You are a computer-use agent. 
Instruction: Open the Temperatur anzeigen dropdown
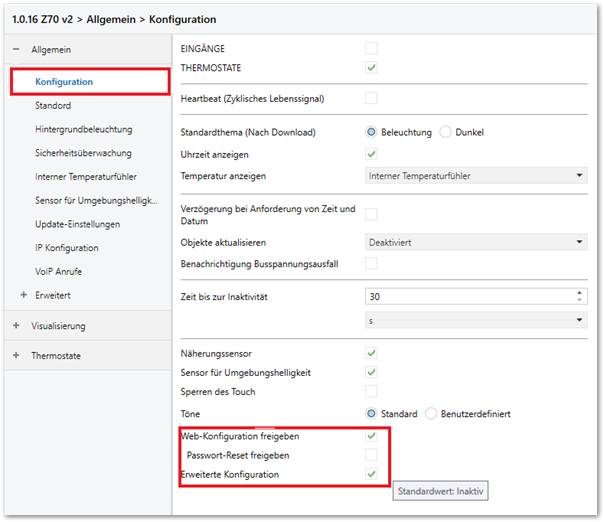pos(476,176)
